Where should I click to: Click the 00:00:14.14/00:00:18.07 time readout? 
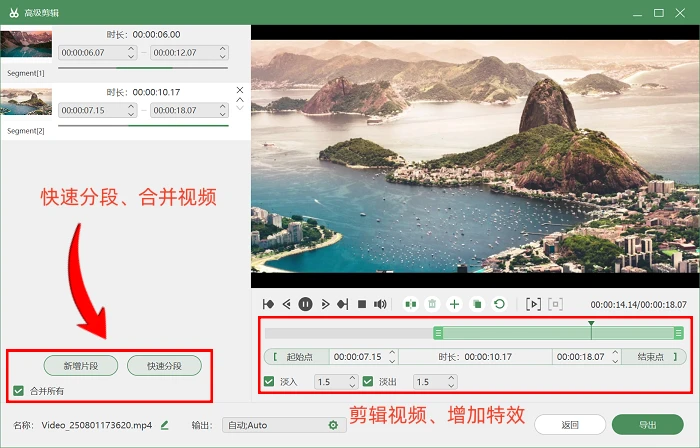(x=638, y=305)
